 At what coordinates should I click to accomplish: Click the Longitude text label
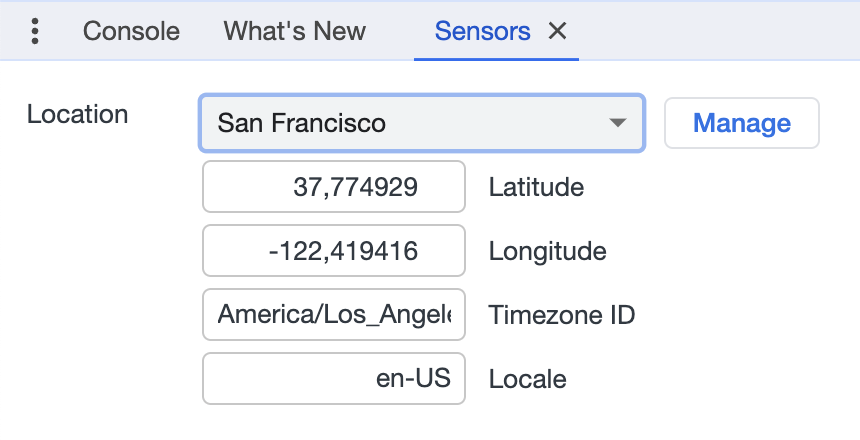coord(547,251)
